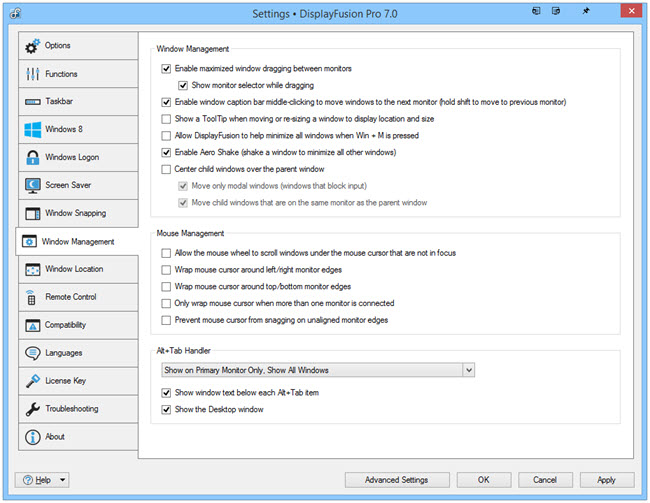Enable ToolTip when moving or re-sizing window
This screenshot has width=650, height=503.
pyautogui.click(x=166, y=119)
